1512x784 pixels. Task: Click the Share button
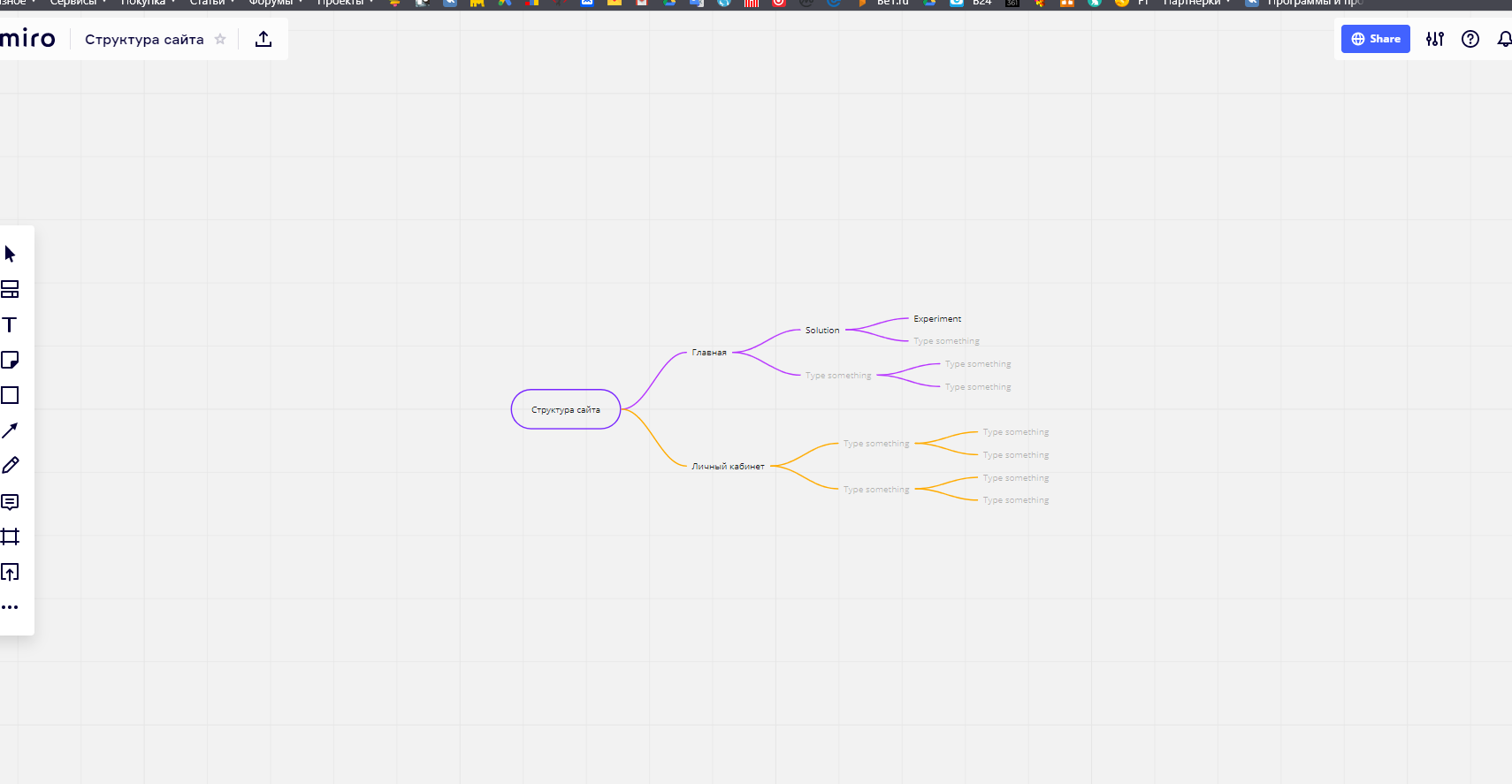click(1376, 39)
